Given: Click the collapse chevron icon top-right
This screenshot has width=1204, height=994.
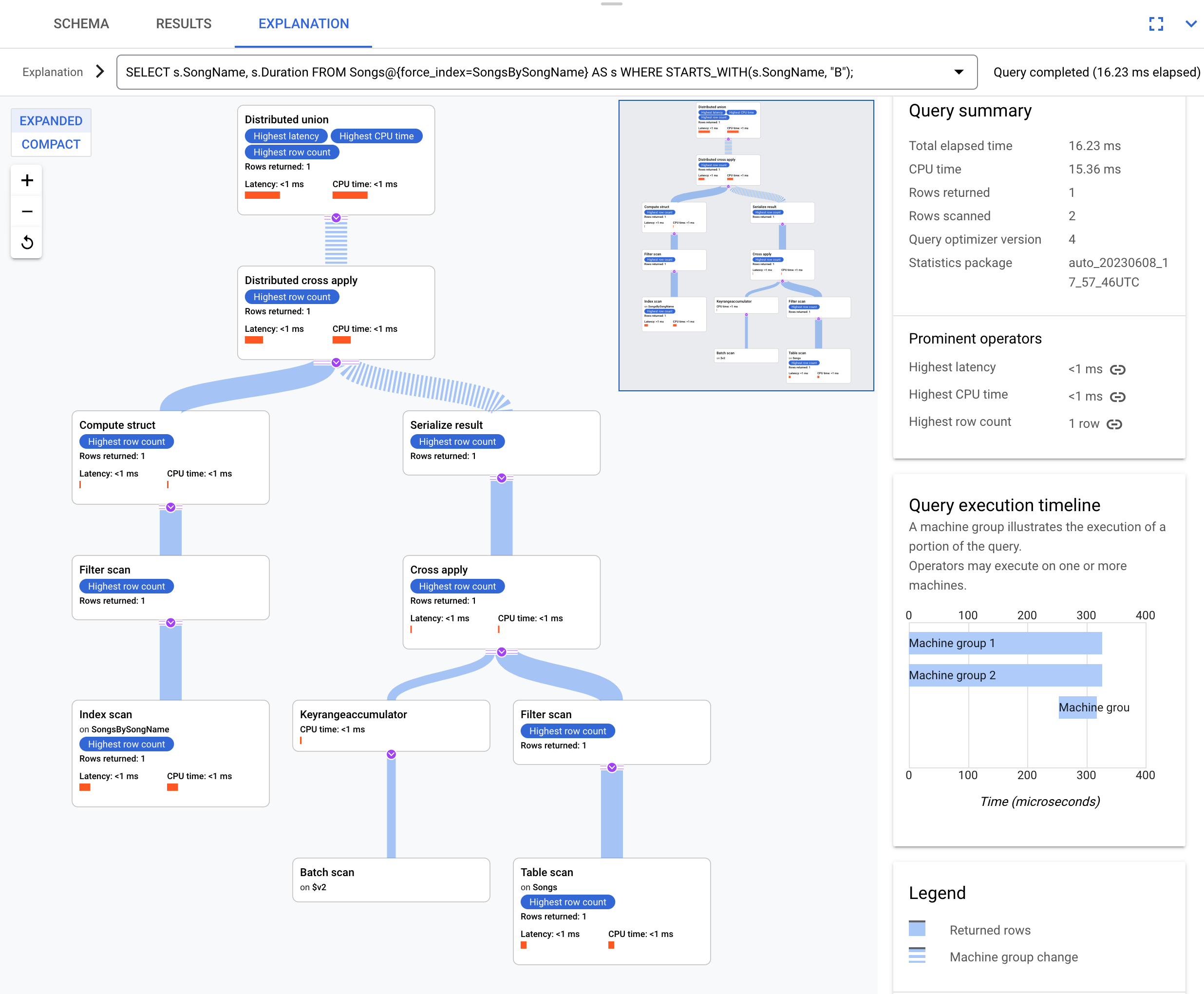Looking at the screenshot, I should pyautogui.click(x=1191, y=23).
